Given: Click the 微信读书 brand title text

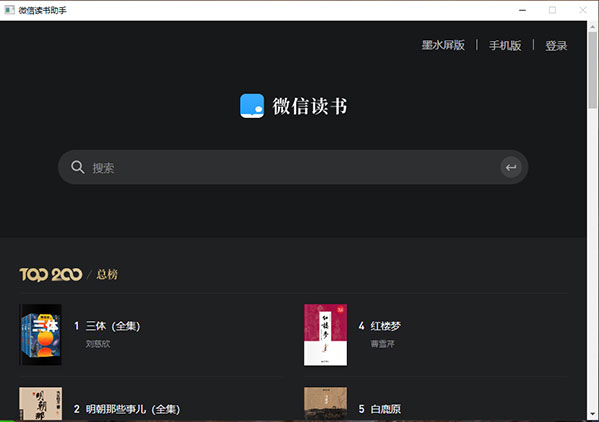Looking at the screenshot, I should 309,106.
